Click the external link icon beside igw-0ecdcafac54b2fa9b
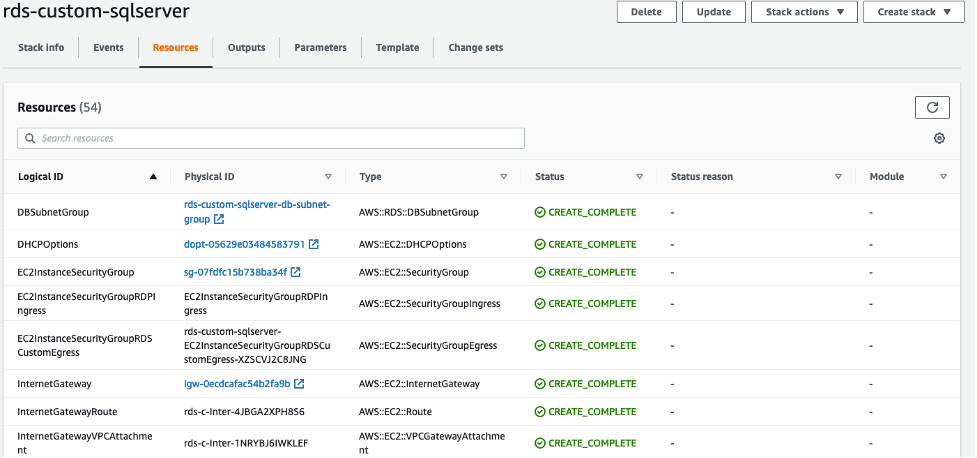977x458 pixels. click(299, 384)
